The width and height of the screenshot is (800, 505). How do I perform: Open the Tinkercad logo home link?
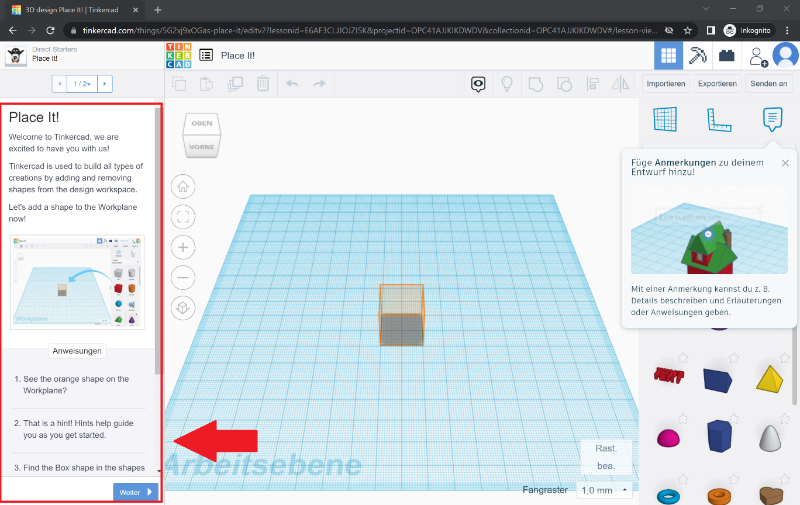point(179,56)
